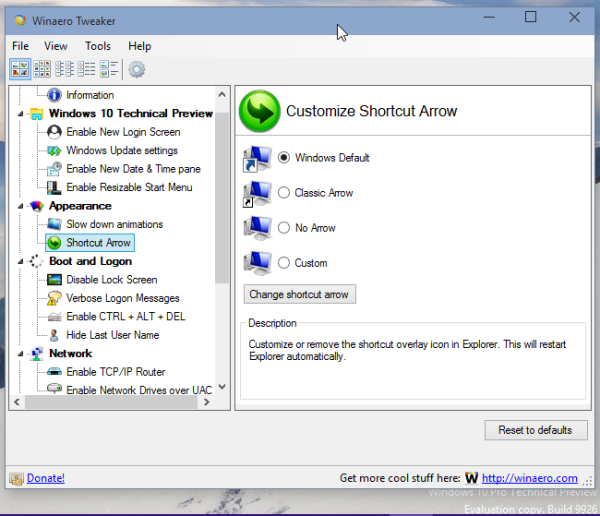Click the Resizable Start Menu icon
The width and height of the screenshot is (600, 516).
click(x=54, y=188)
